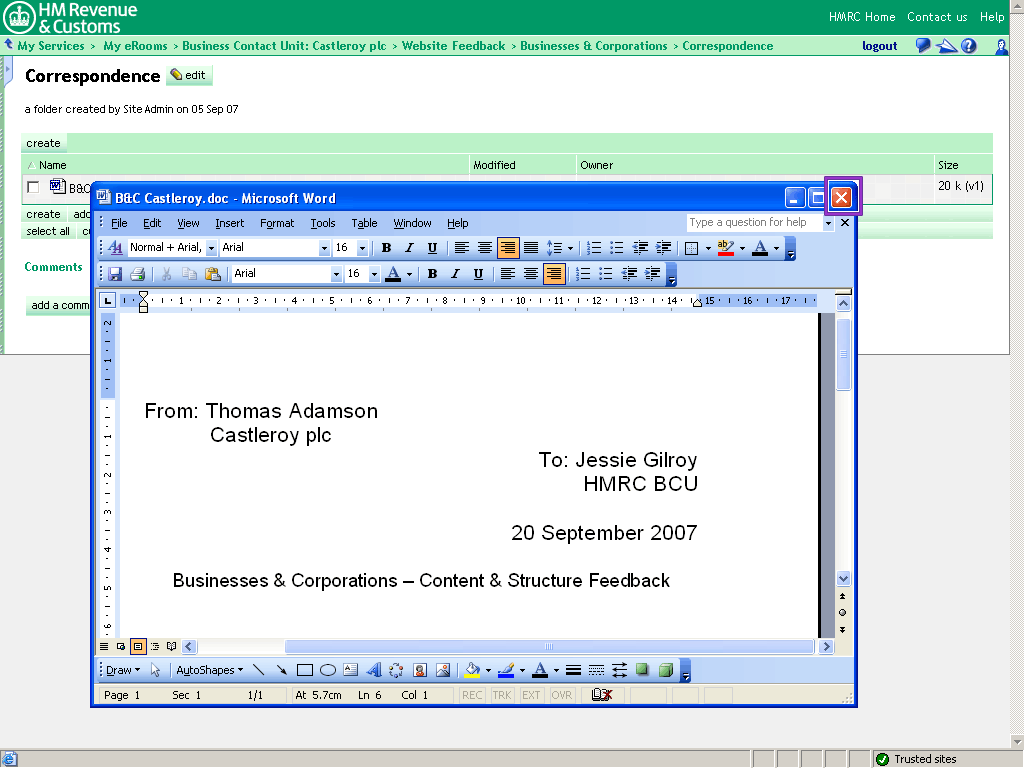Open the Format menu
The height and width of the screenshot is (768, 1024).
(277, 223)
